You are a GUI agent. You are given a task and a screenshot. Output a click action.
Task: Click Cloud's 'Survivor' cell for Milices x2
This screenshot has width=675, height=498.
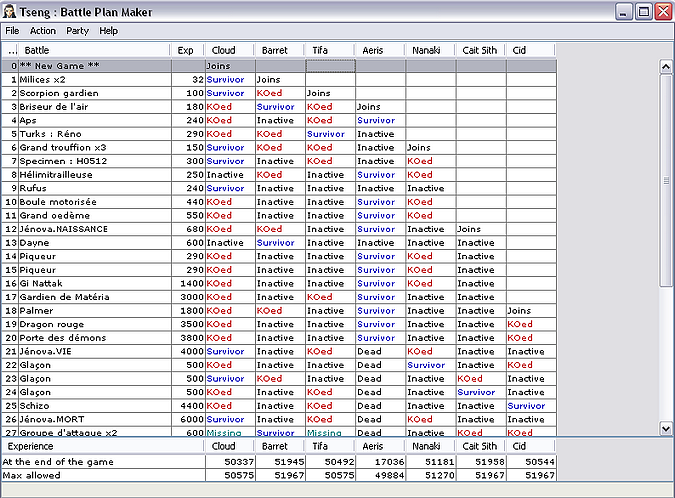(230, 80)
